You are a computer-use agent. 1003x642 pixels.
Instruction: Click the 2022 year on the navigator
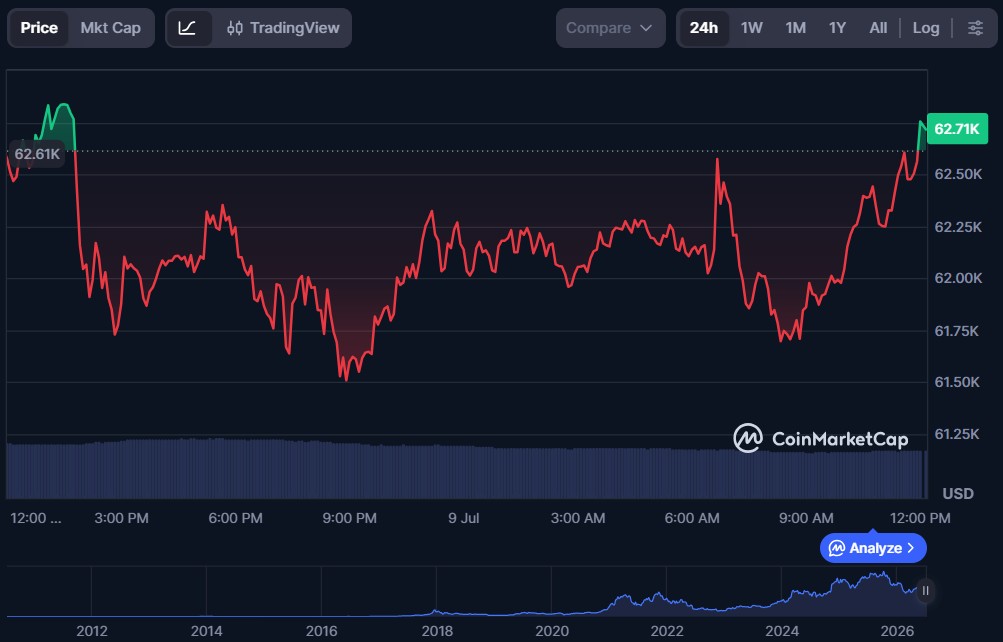coord(667,631)
